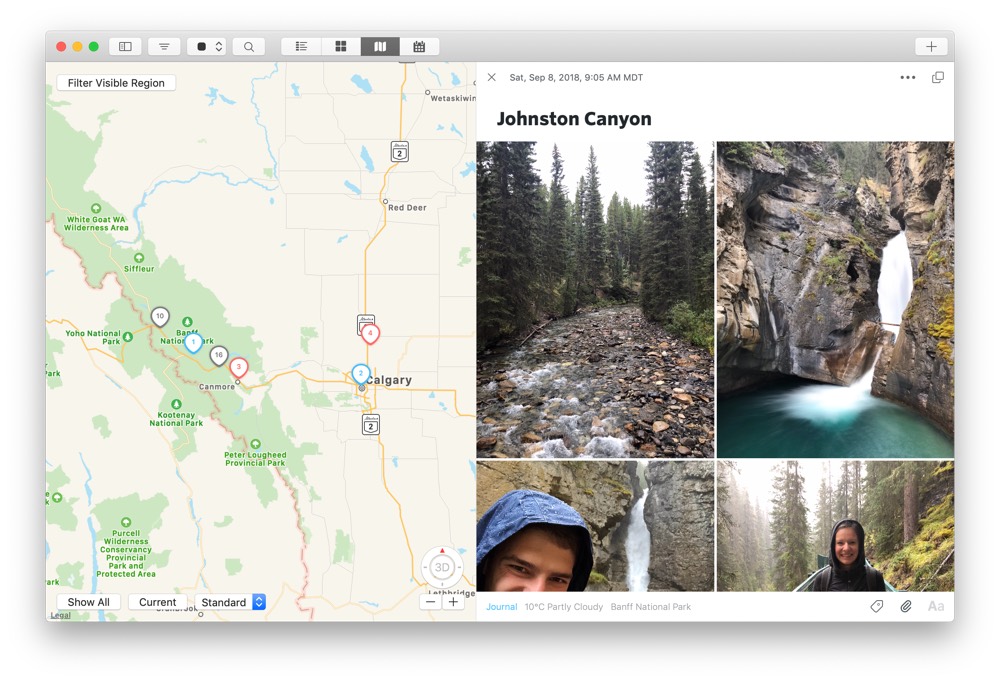The width and height of the screenshot is (1000, 682).
Task: Open entry in a new window
Action: coord(938,77)
